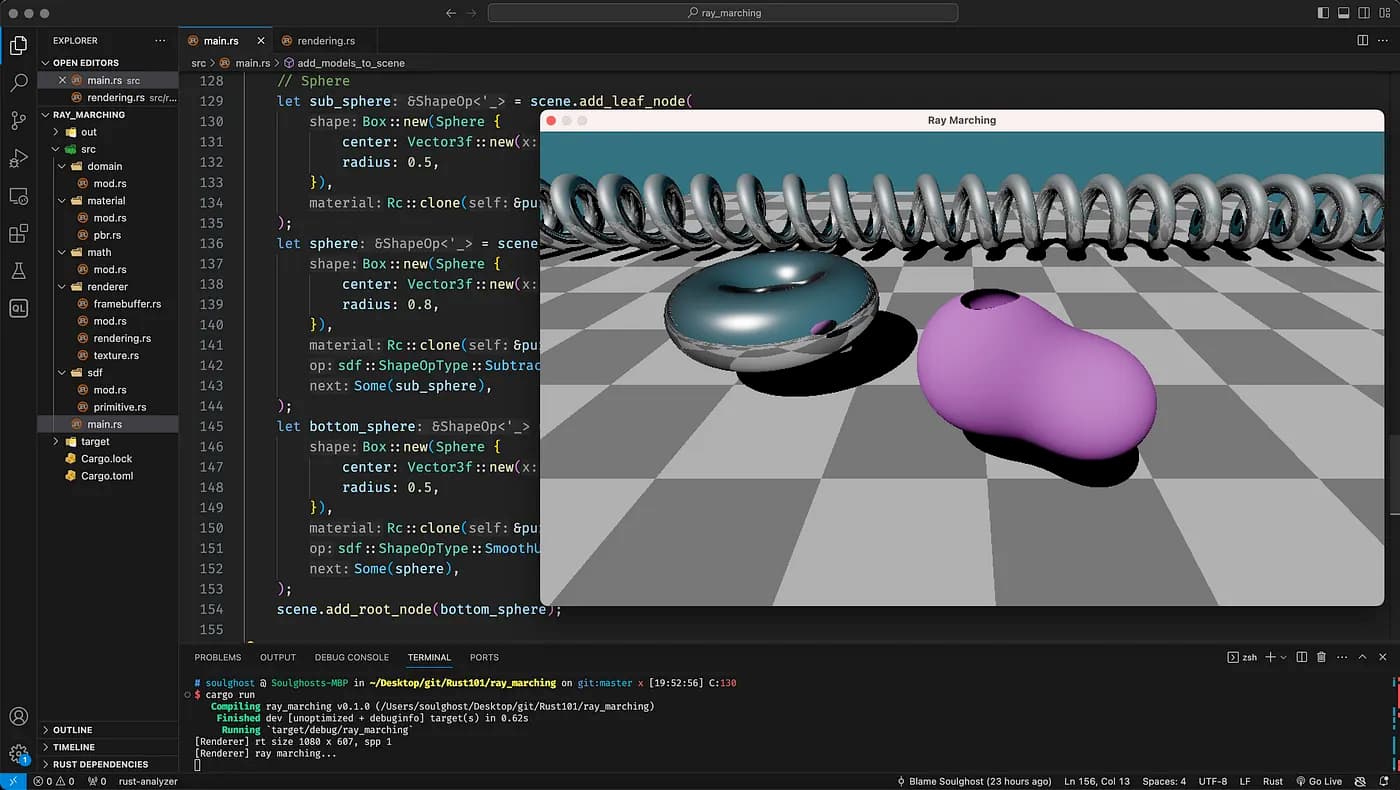
Task: Select the UTF-8 encoding indicator
Action: (1212, 781)
